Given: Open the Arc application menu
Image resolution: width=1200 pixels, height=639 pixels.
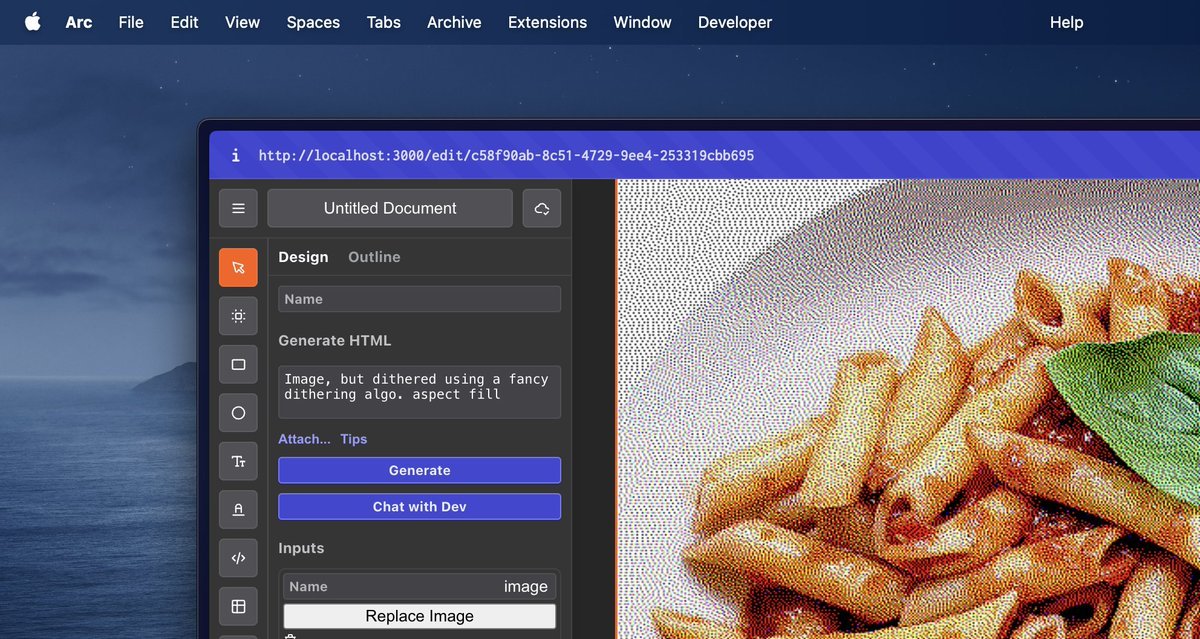Looking at the screenshot, I should 79,22.
